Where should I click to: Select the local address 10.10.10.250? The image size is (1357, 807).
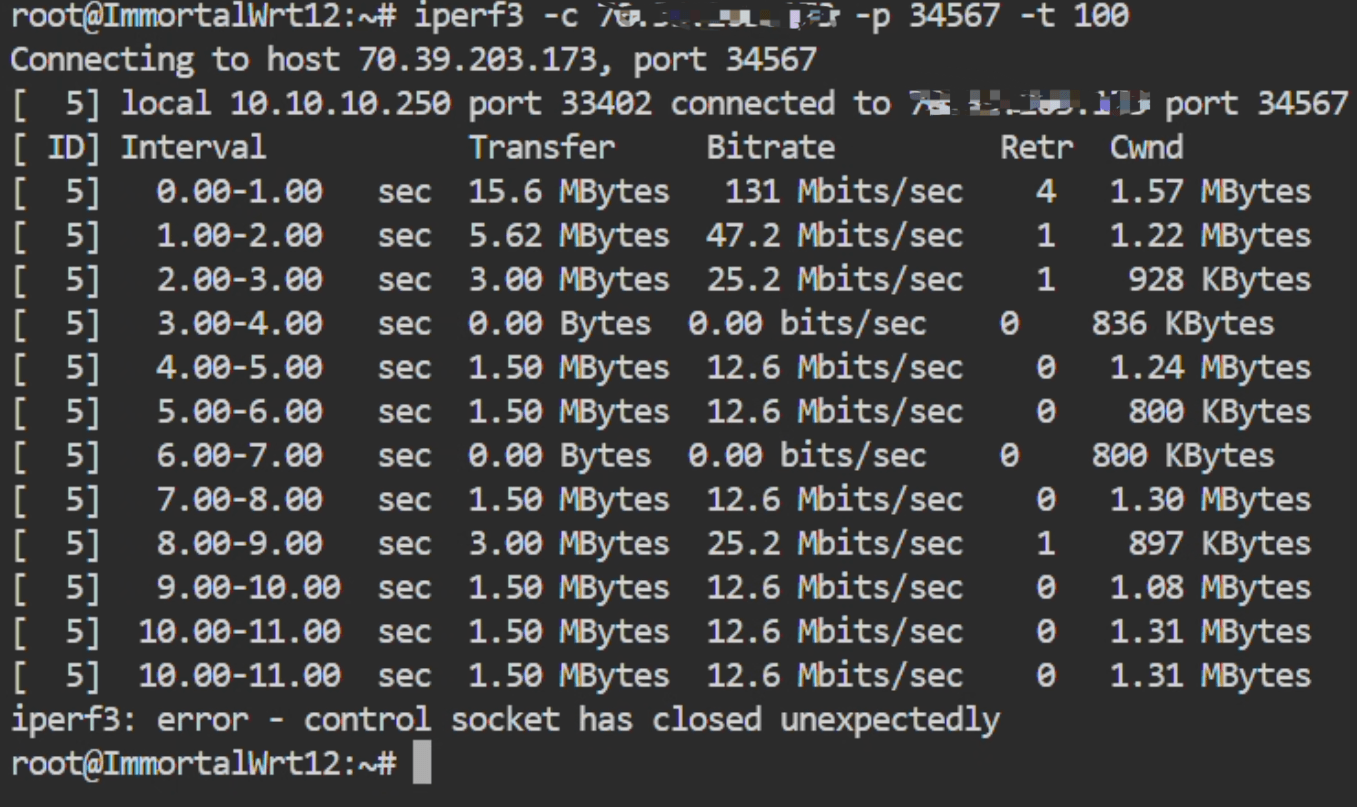click(x=339, y=104)
